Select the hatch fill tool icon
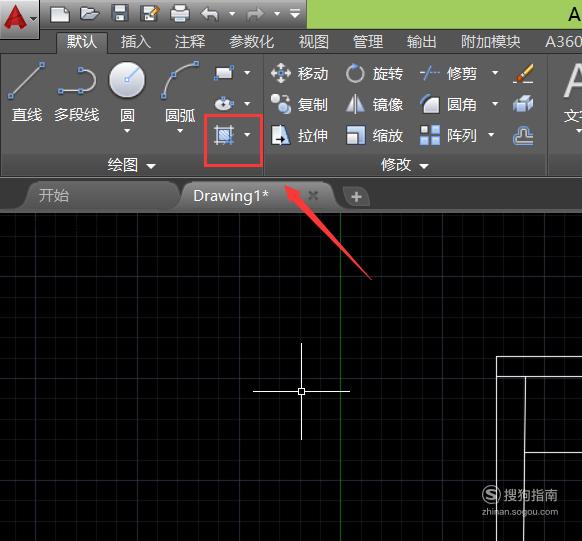Image resolution: width=582 pixels, height=541 pixels. pyautogui.click(x=224, y=135)
